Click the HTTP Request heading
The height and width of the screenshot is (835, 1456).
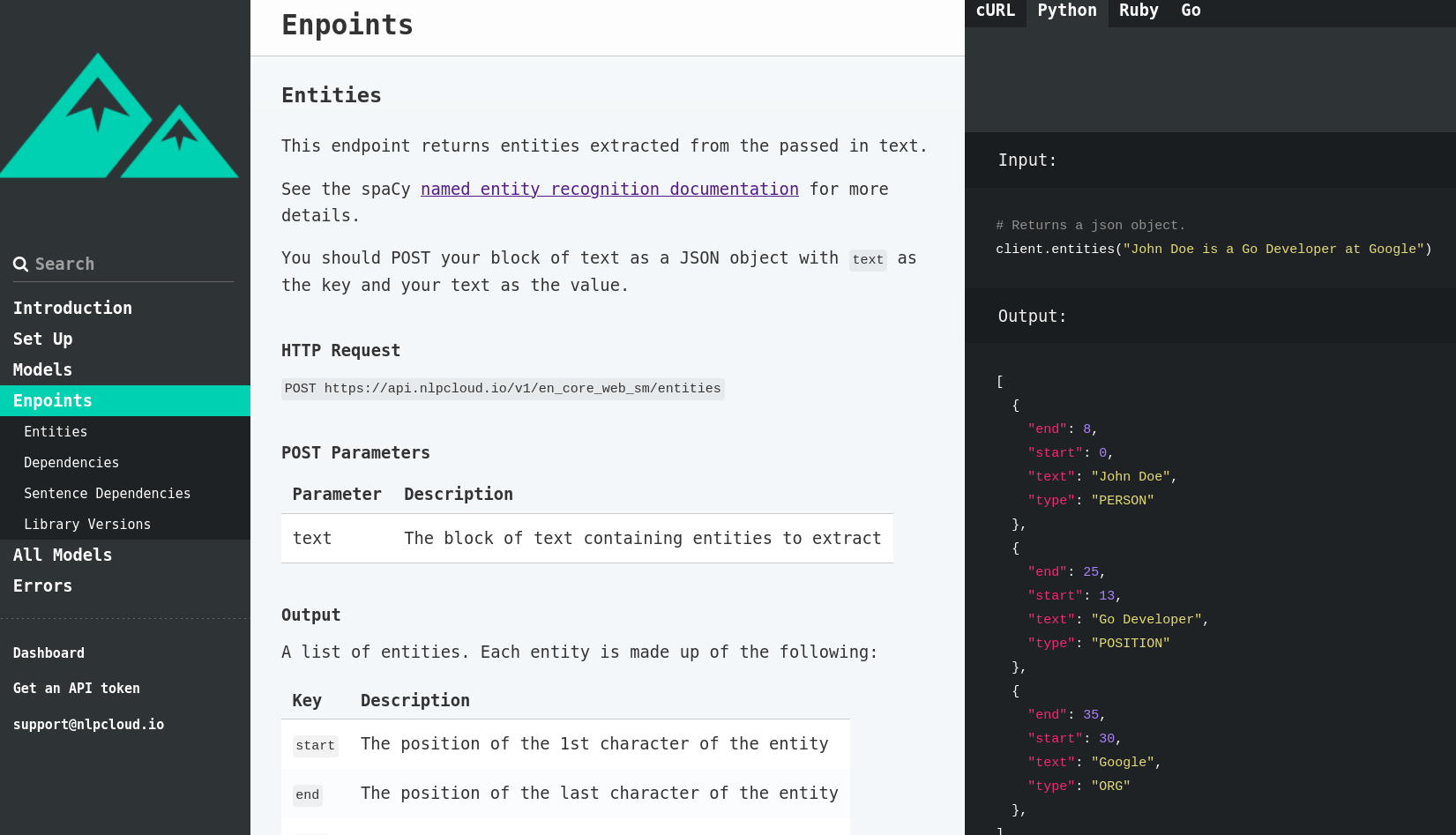click(x=340, y=350)
